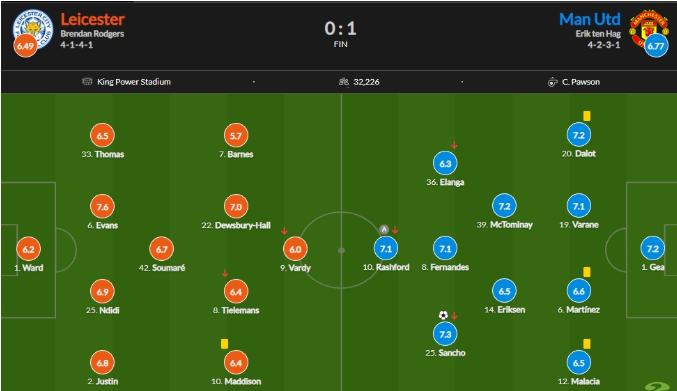
Task: Open the Man Utd team name link
Action: pyautogui.click(x=590, y=19)
